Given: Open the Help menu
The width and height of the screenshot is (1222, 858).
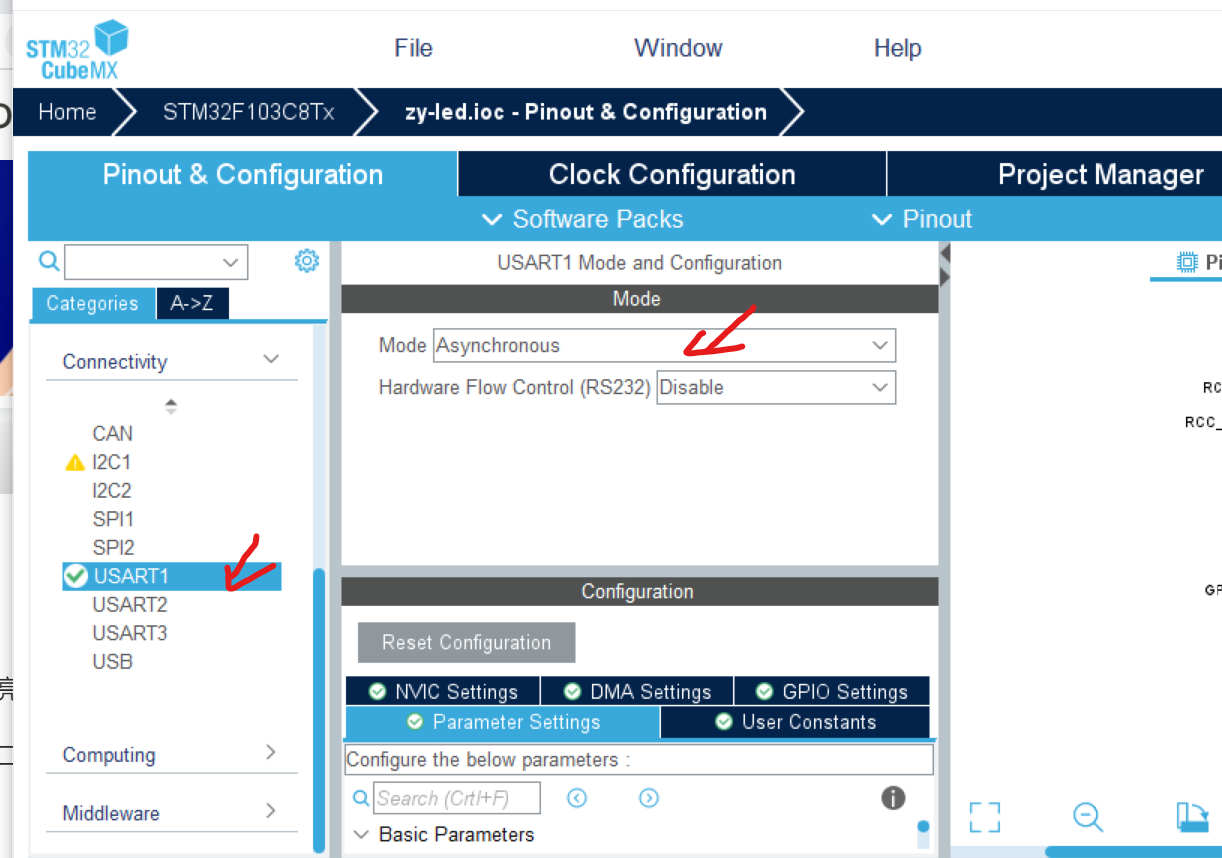Looking at the screenshot, I should pos(897,48).
